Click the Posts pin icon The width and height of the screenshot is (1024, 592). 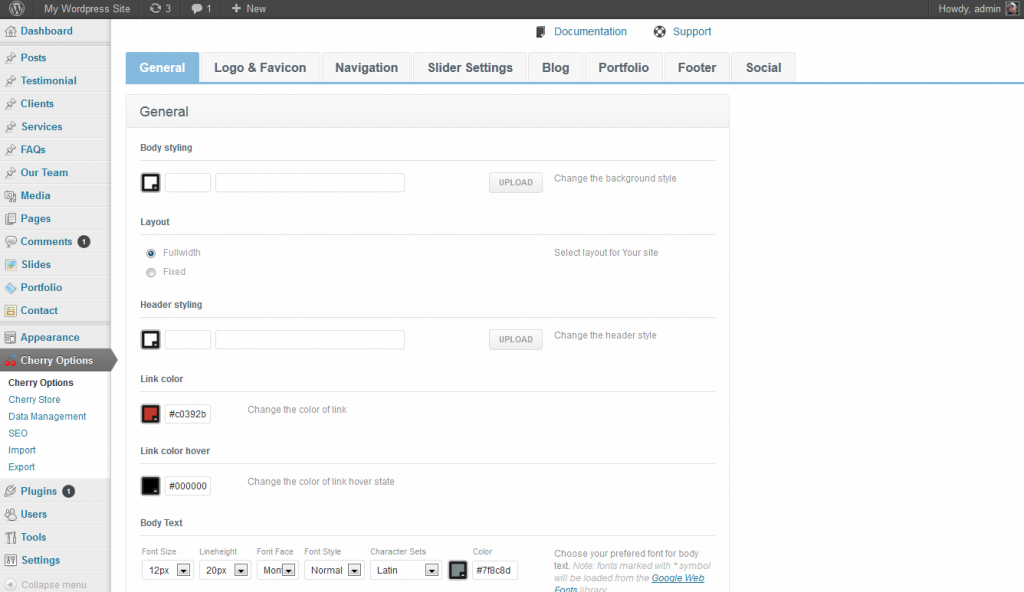pos(10,58)
